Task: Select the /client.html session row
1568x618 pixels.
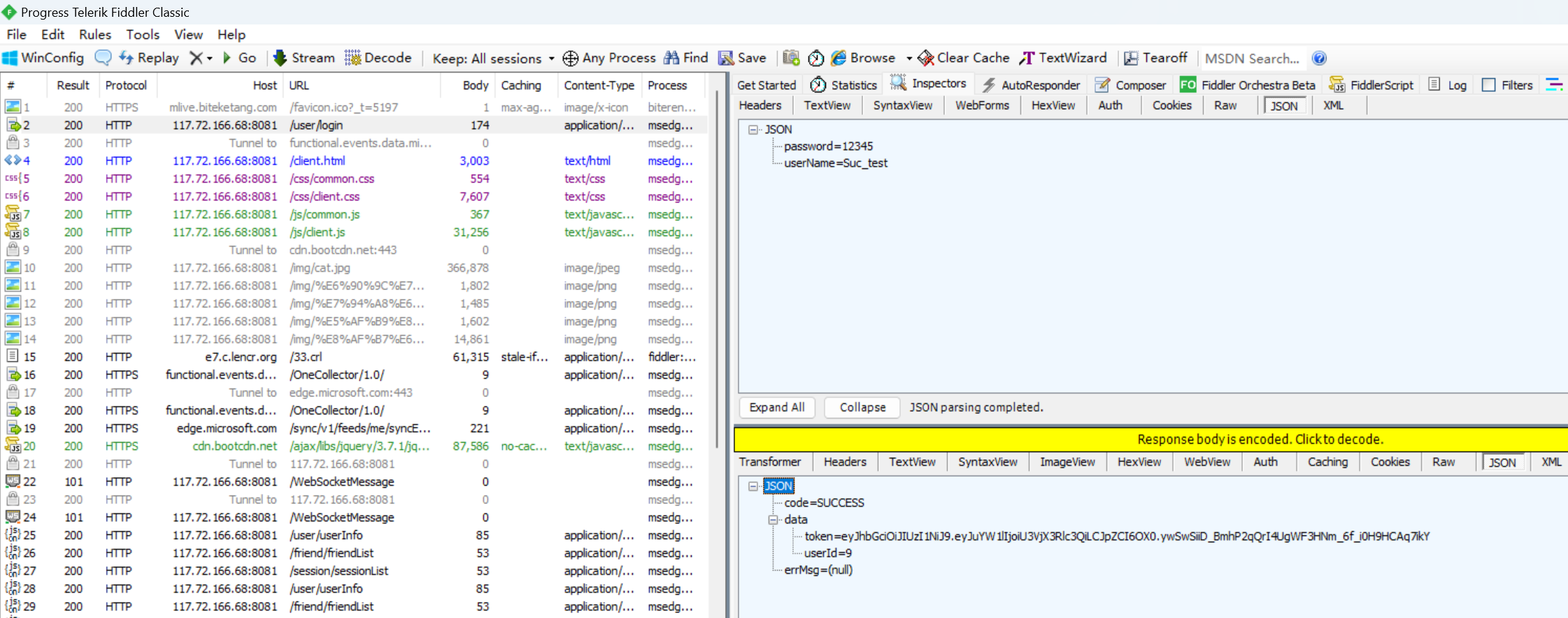Action: click(x=354, y=161)
